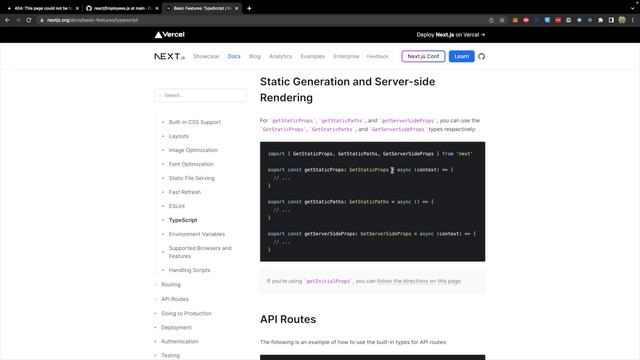640x360 pixels.
Task: Open the Analytics nav item
Action: 280,56
